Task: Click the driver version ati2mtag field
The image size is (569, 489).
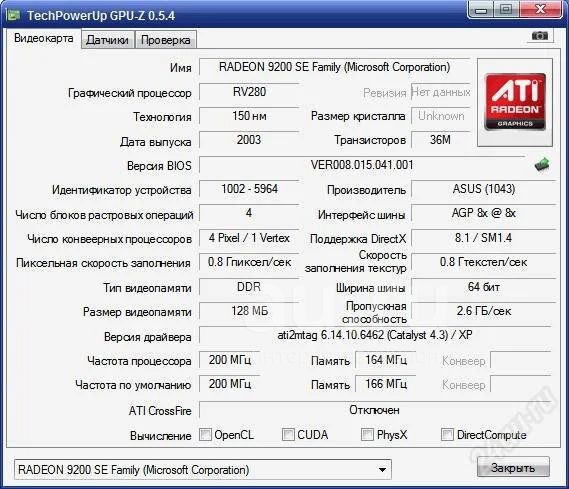Action: click(375, 335)
